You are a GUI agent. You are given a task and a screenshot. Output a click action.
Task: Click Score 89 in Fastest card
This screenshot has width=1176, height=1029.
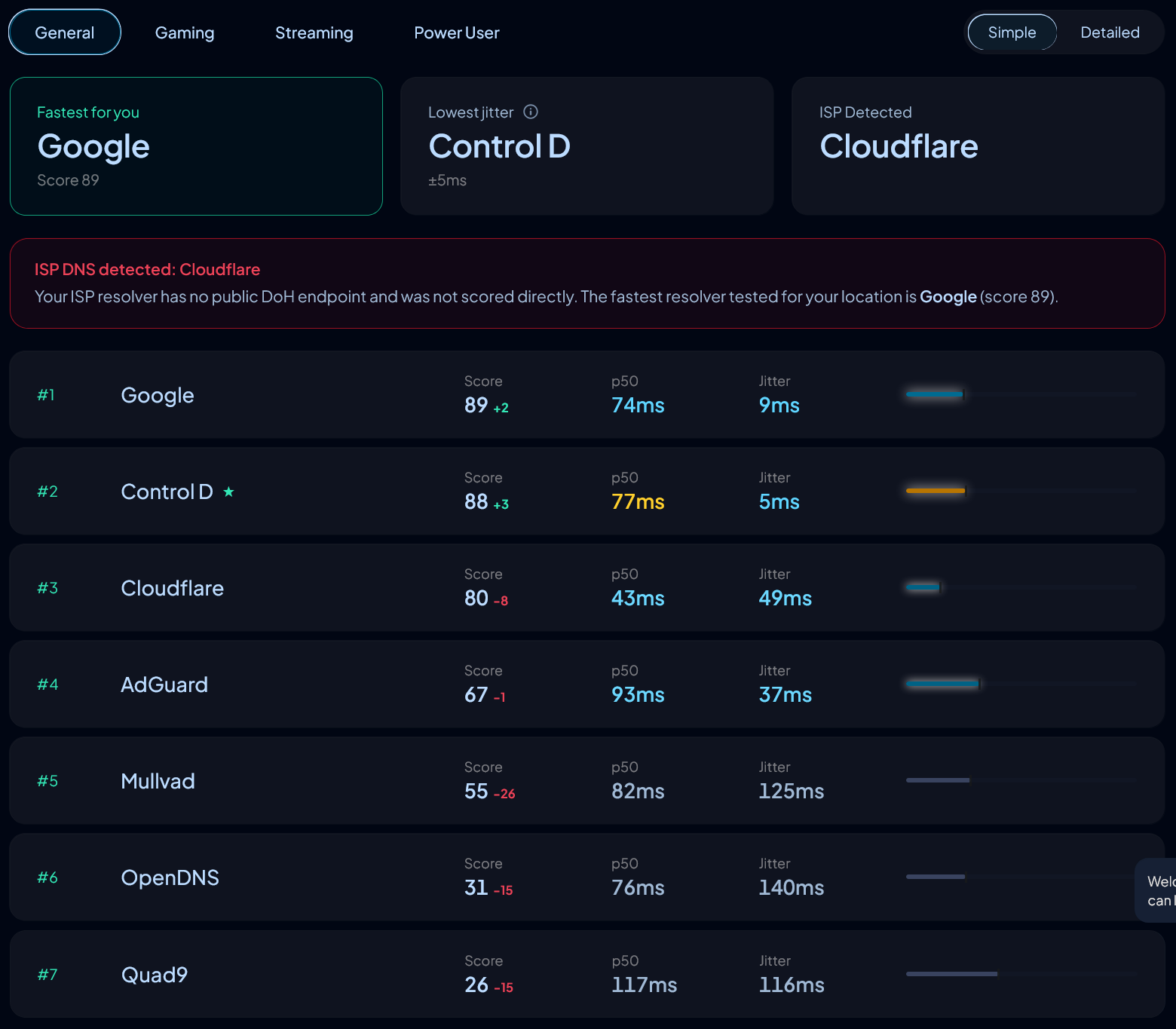[x=68, y=180]
